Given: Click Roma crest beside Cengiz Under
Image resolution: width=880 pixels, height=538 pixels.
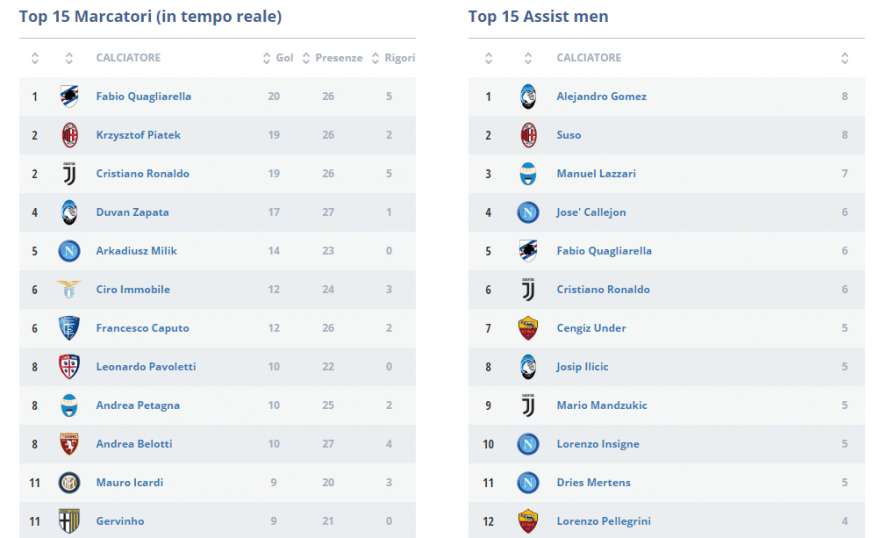Looking at the screenshot, I should [528, 328].
